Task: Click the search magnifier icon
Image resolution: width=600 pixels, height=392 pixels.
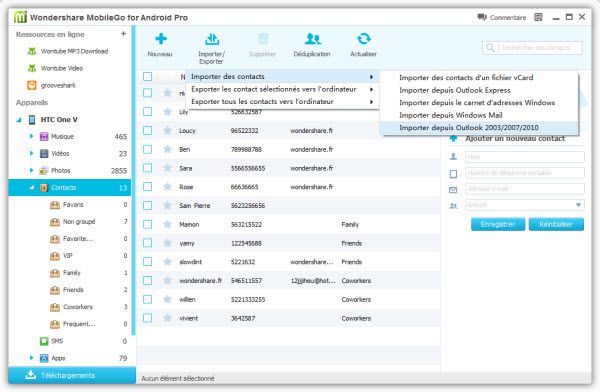Action: [x=490, y=48]
